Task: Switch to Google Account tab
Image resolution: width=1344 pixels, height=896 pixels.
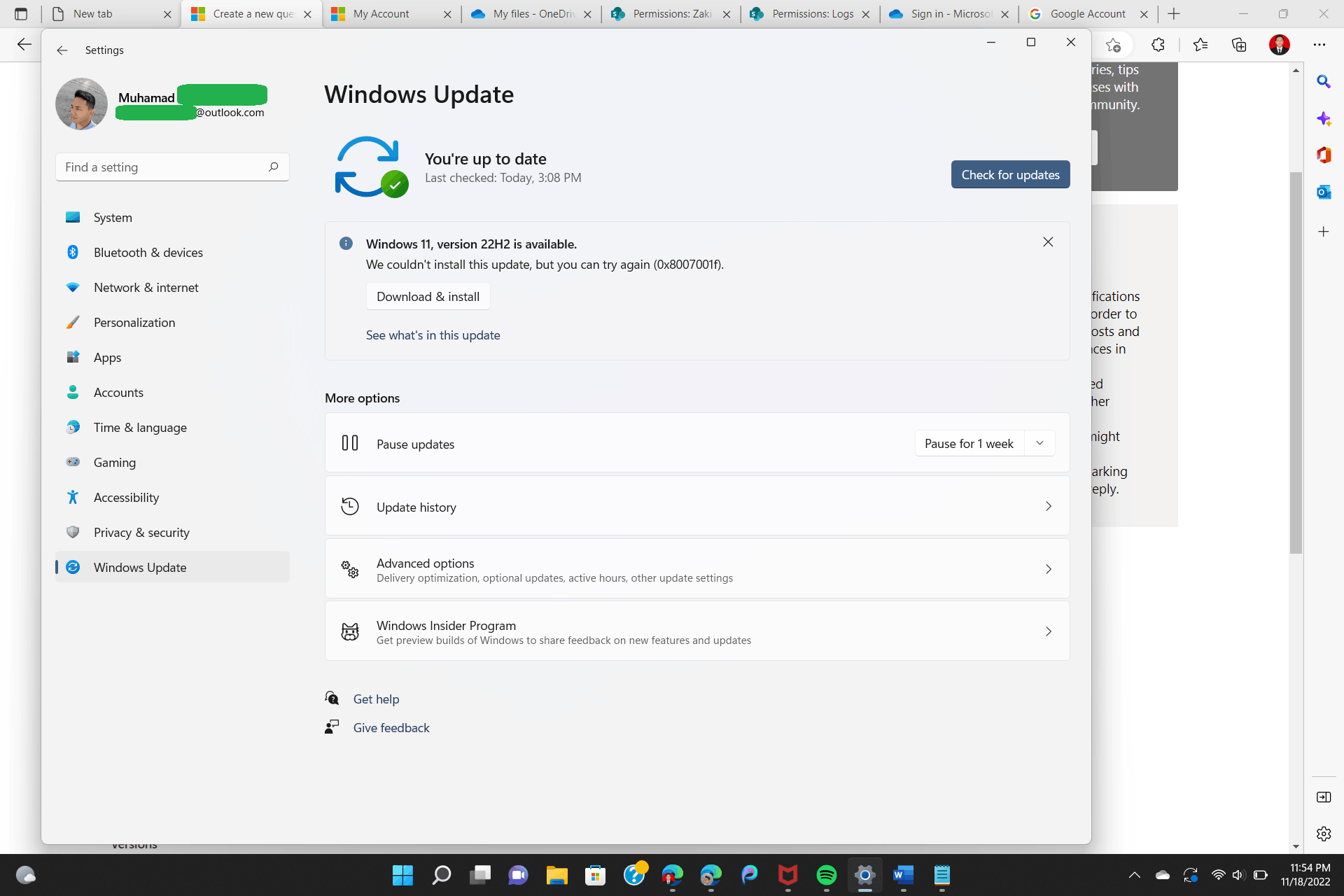Action: (x=1089, y=13)
